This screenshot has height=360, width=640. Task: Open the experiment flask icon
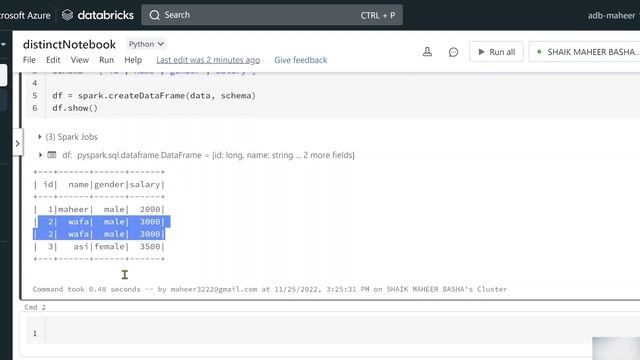click(427, 52)
